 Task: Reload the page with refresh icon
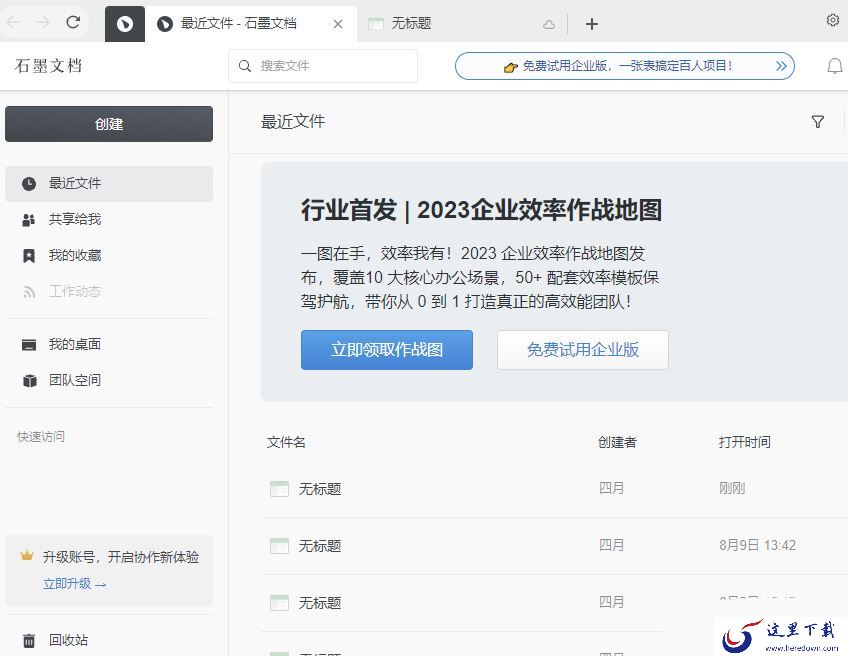pyautogui.click(x=73, y=22)
